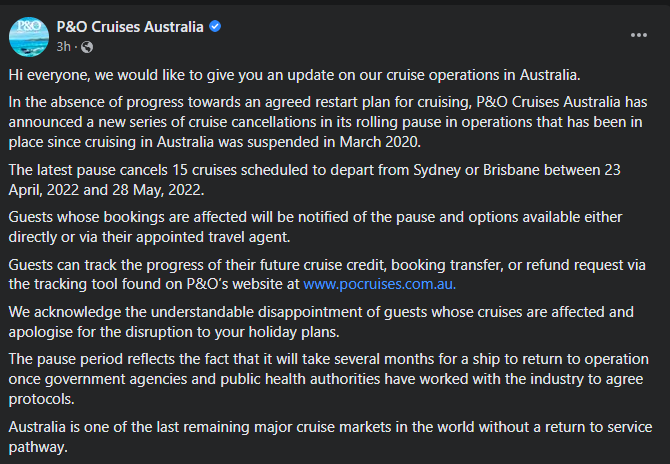This screenshot has width=670, height=464.
Task: Click the blue verified badge icon
Action: [215, 26]
